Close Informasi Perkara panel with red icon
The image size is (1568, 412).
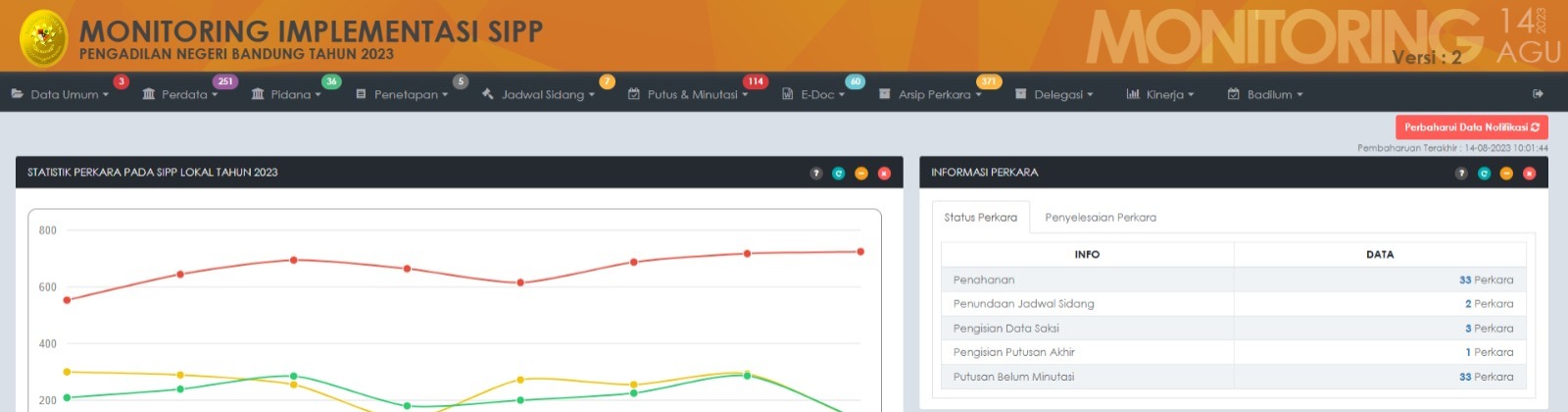1529,174
